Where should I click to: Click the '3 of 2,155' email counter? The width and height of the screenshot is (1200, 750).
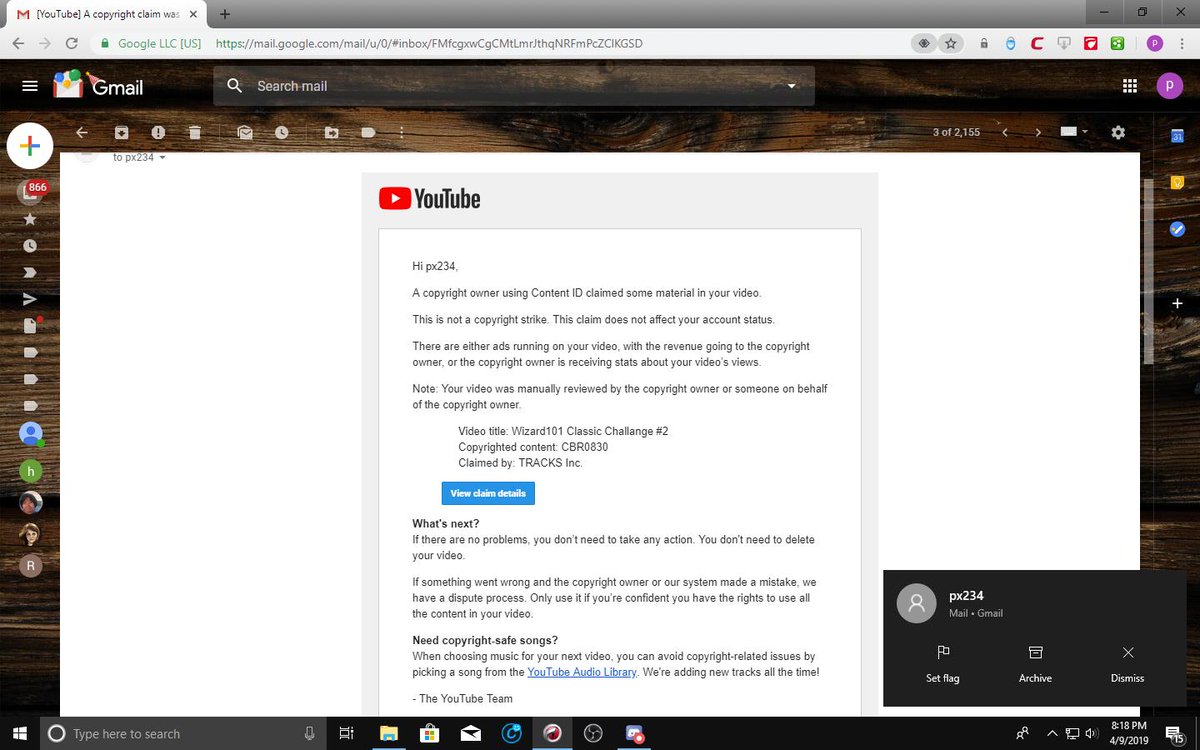tap(956, 132)
